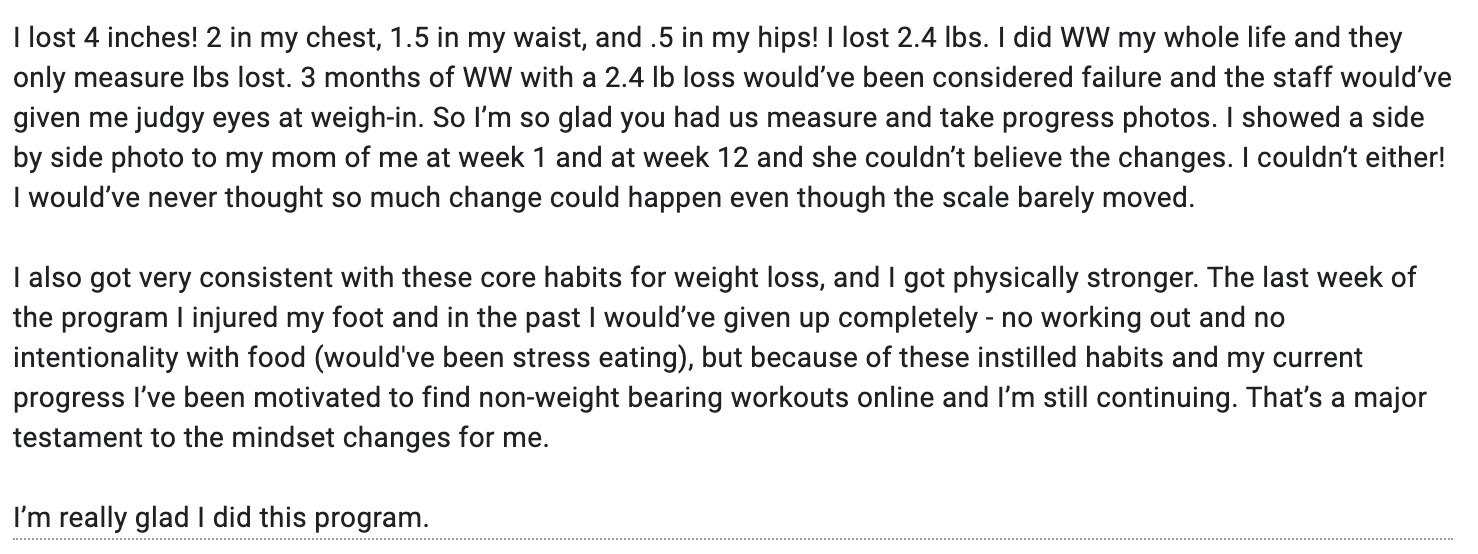Click on the word "testament"
Screen dimensions: 1478x554
point(67,434)
